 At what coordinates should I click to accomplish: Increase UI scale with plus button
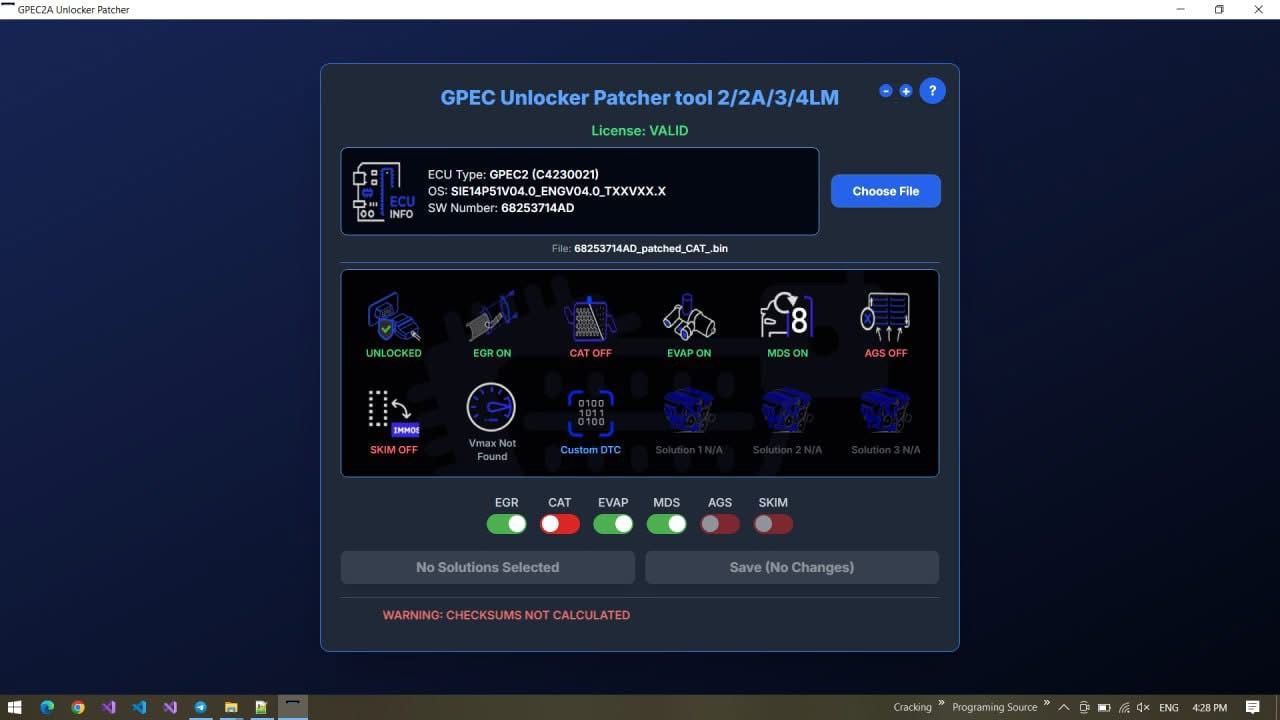point(906,91)
